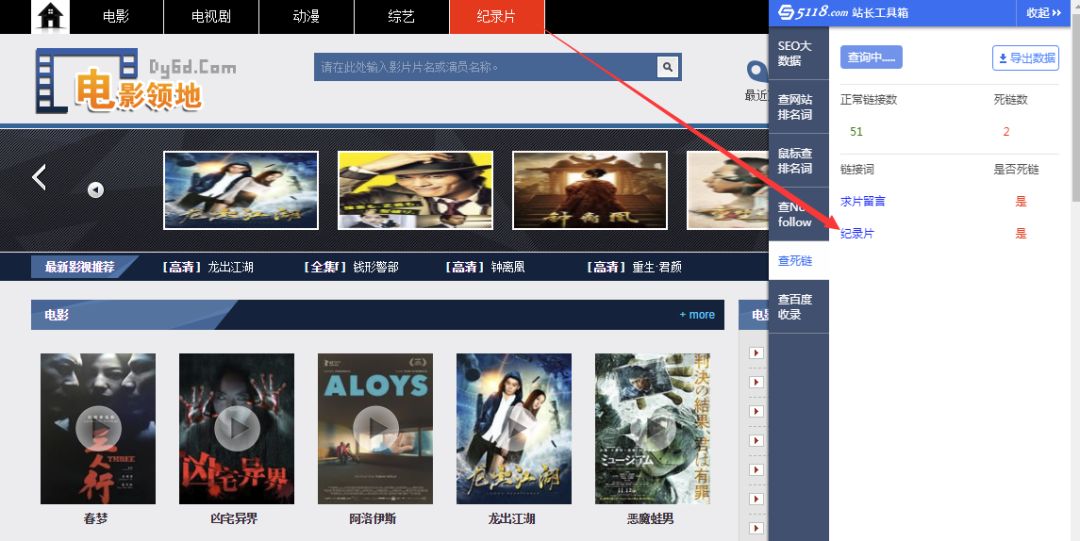Click the 导出数据 export button

[1026, 58]
